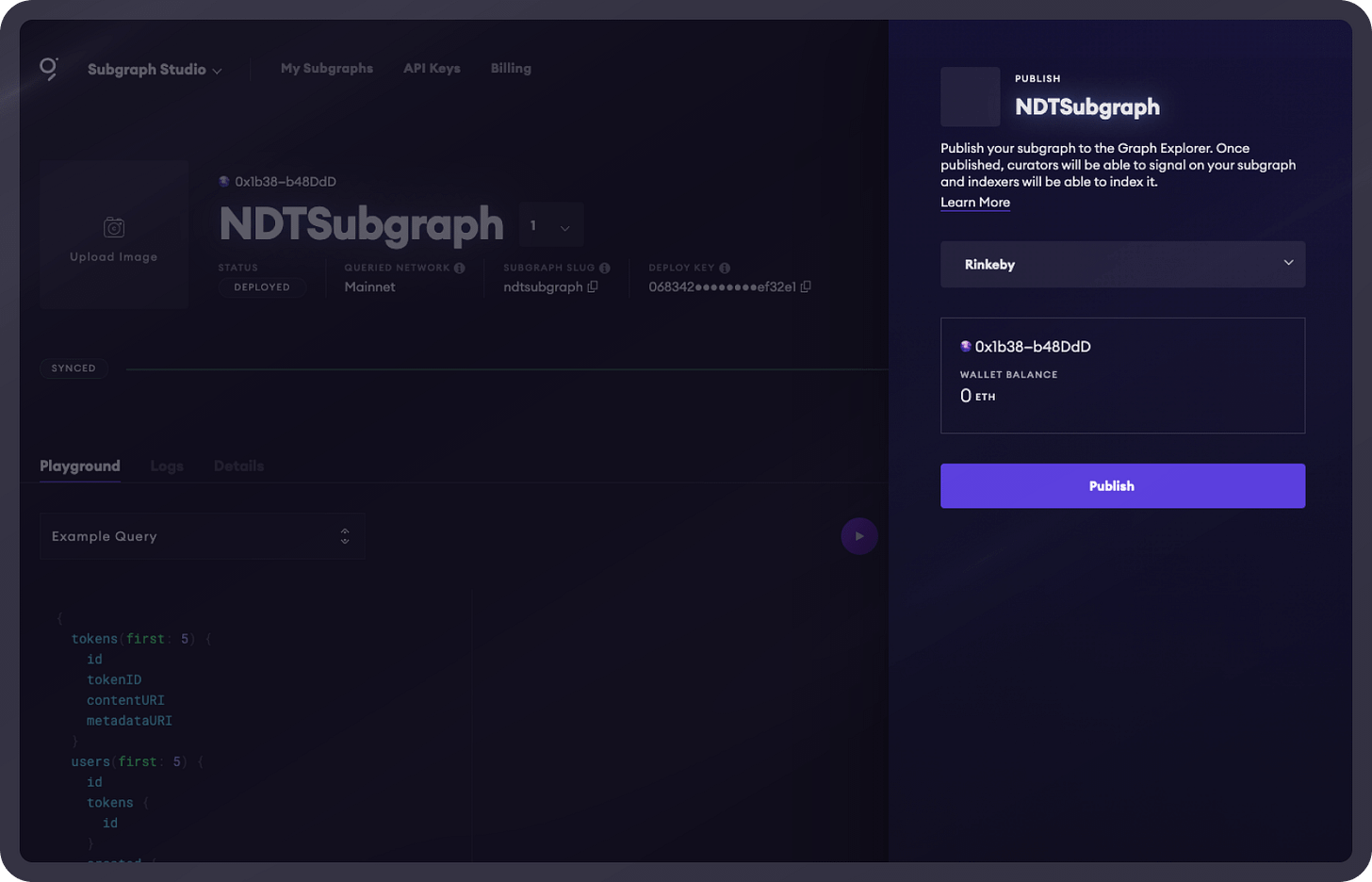Go to API Keys page
Image resolution: width=1372 pixels, height=882 pixels.
click(x=432, y=68)
